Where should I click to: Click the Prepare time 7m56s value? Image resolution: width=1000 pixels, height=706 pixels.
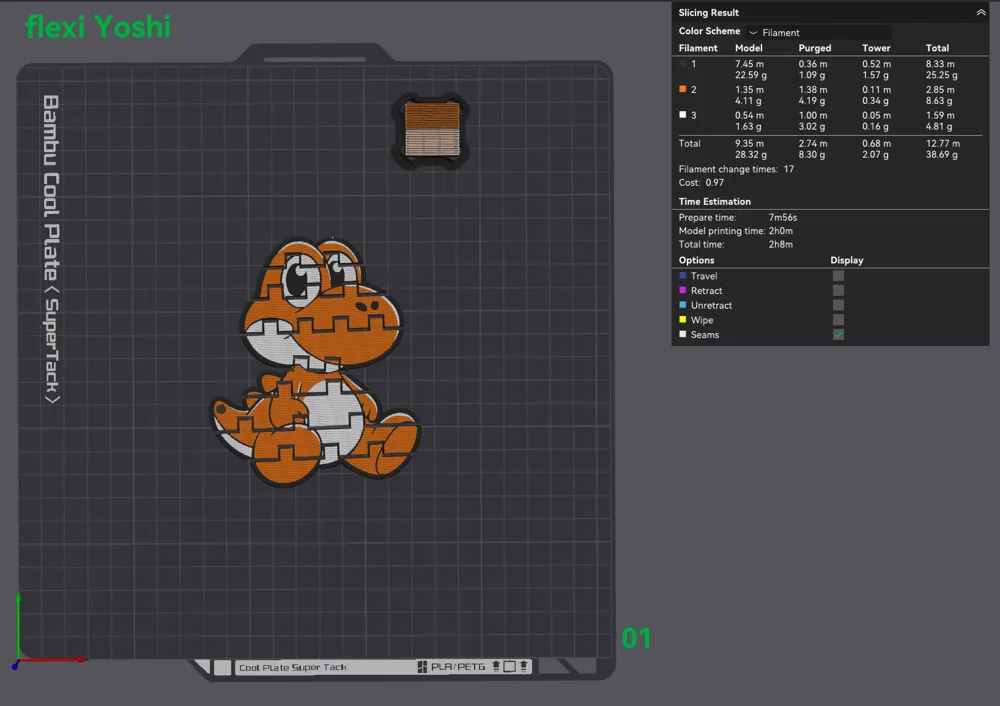tap(783, 217)
